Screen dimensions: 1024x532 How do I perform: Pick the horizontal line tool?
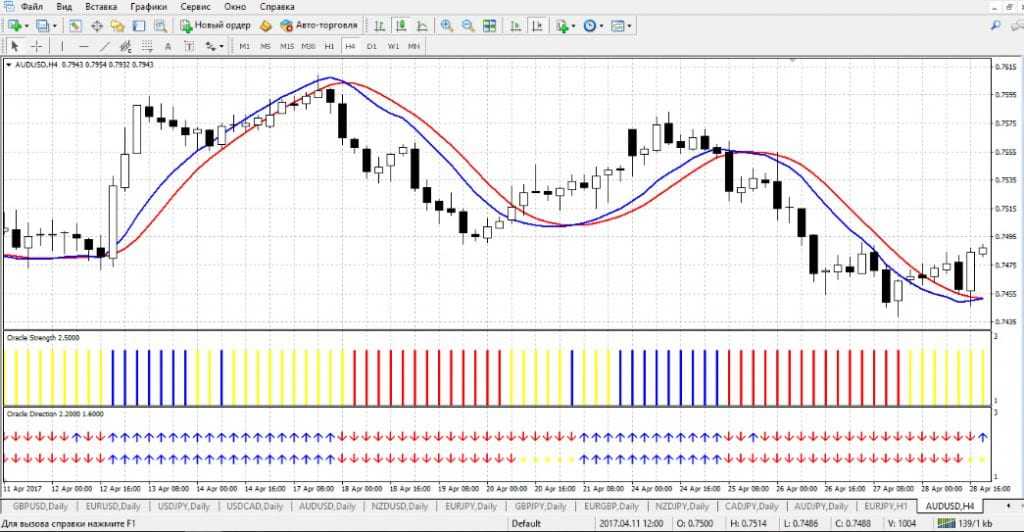pos(84,46)
